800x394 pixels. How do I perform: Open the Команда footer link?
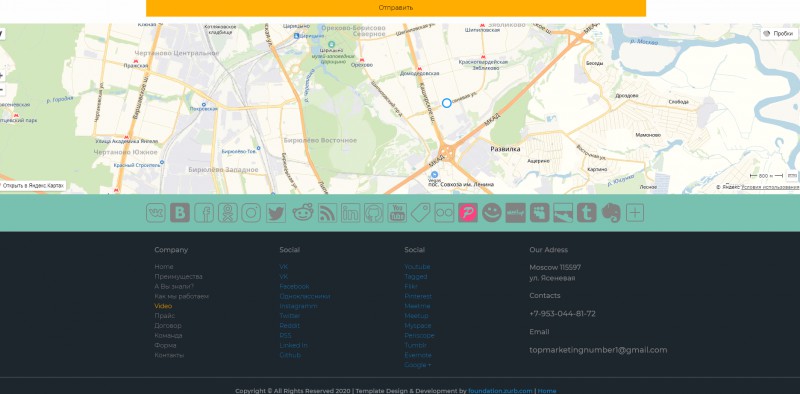click(168, 336)
